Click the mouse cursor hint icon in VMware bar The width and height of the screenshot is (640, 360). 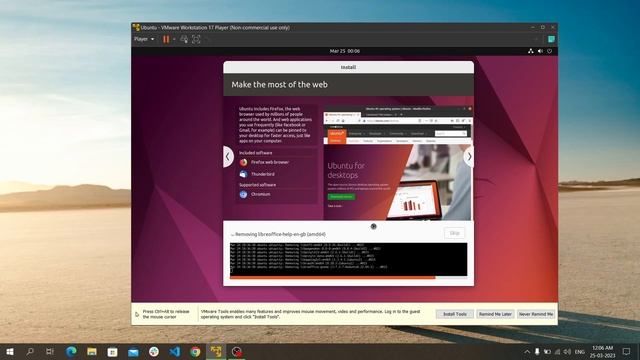[x=137, y=314]
